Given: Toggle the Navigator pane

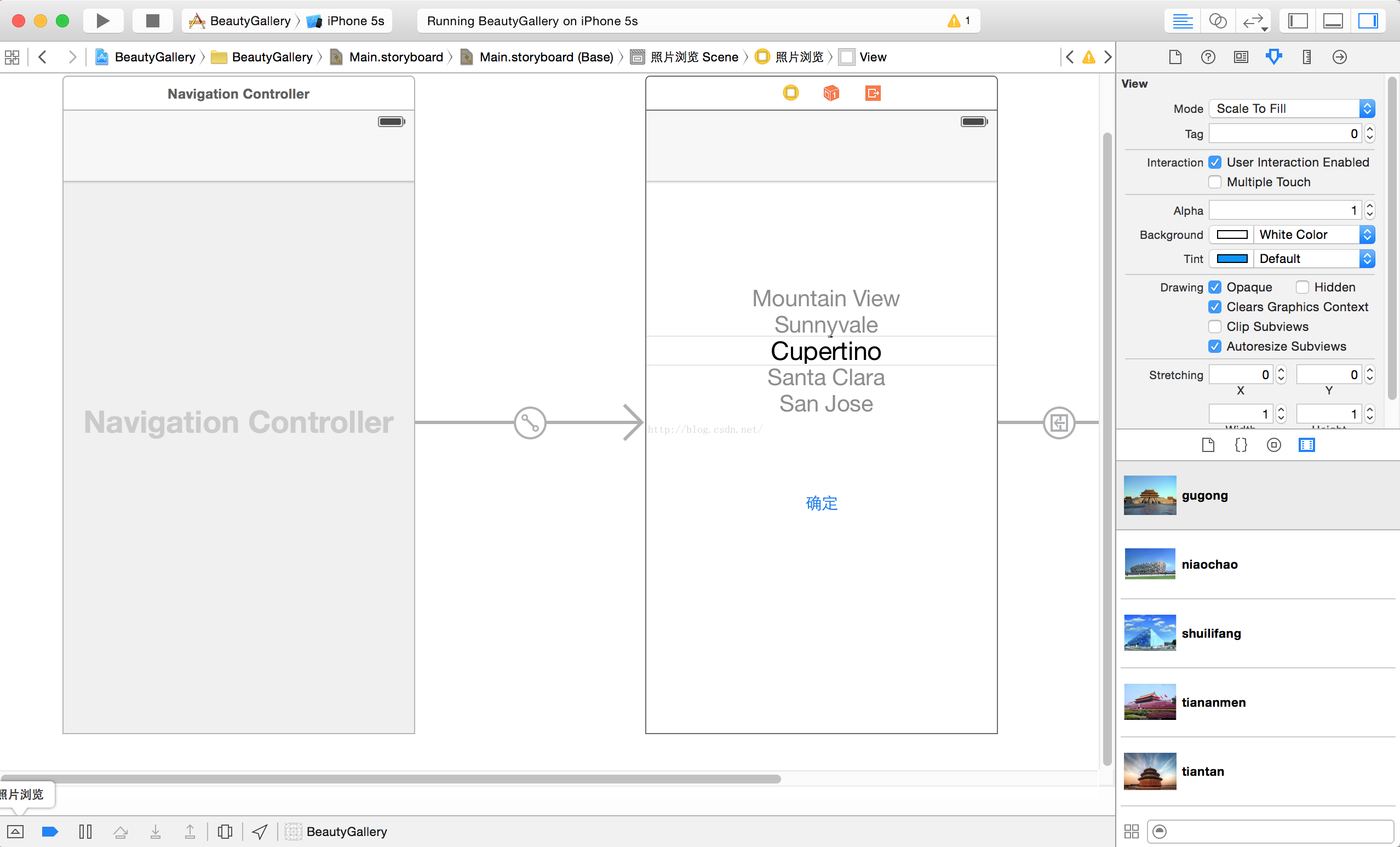Looking at the screenshot, I should pos(1298,21).
